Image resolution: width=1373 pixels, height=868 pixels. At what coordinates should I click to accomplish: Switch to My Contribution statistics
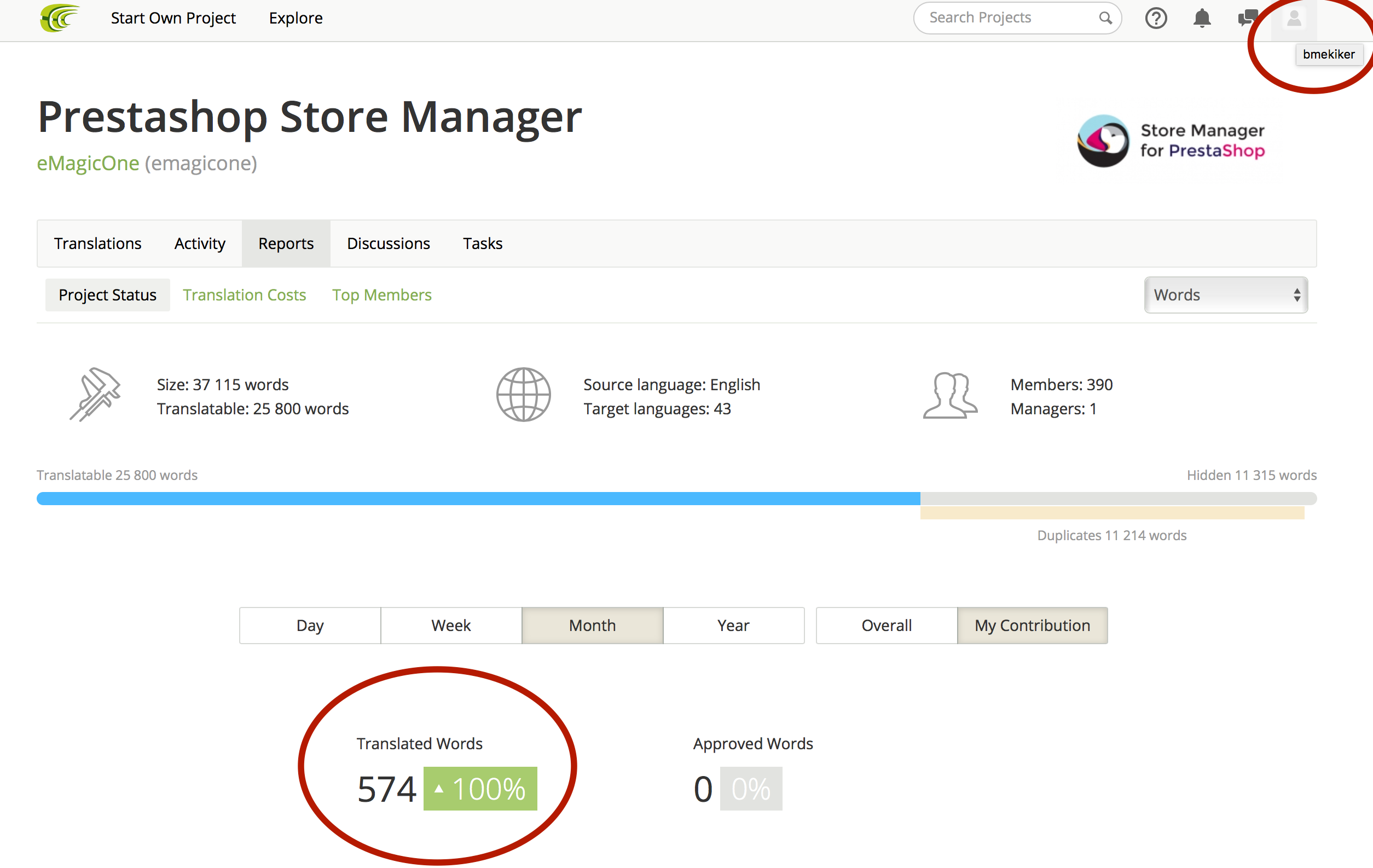(1032, 626)
